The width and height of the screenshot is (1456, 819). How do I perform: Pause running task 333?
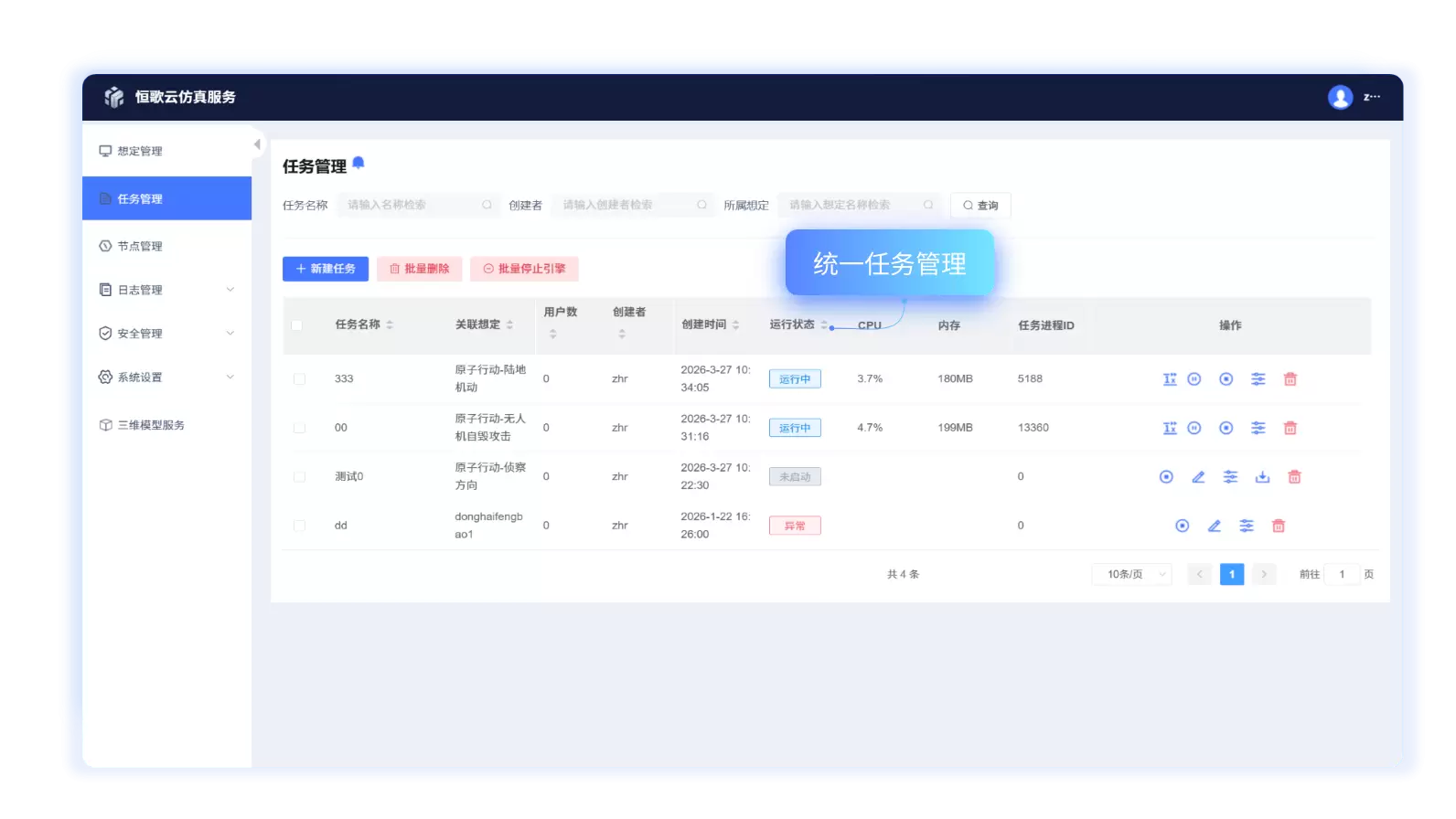click(1194, 379)
